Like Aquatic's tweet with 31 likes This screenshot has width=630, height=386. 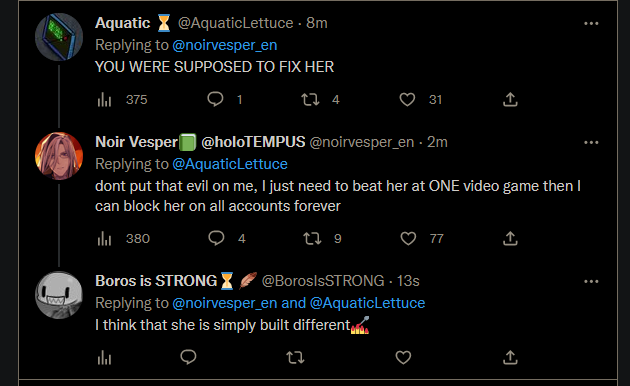[x=407, y=100]
